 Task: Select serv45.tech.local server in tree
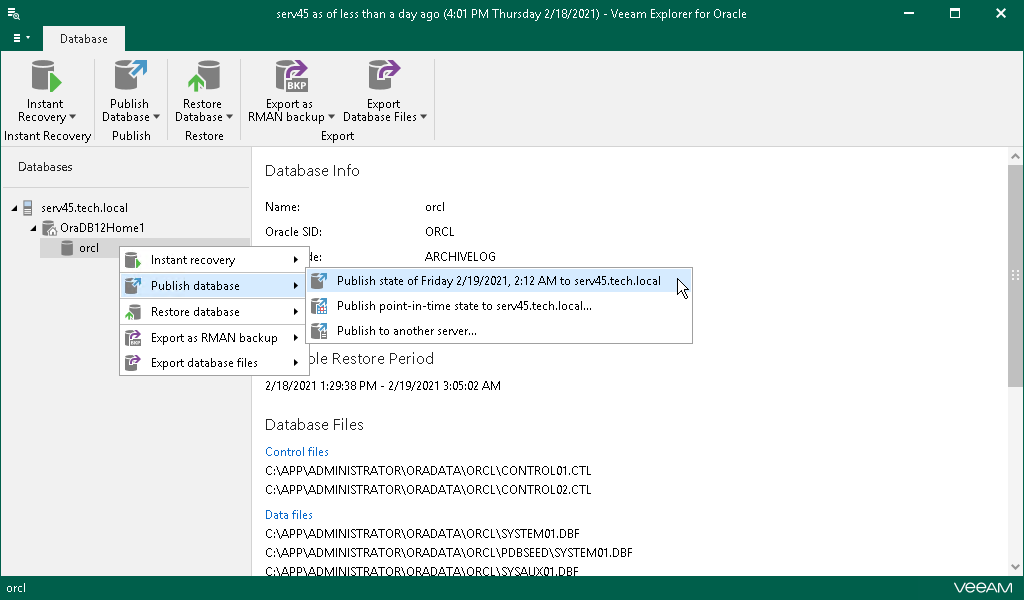pos(84,208)
